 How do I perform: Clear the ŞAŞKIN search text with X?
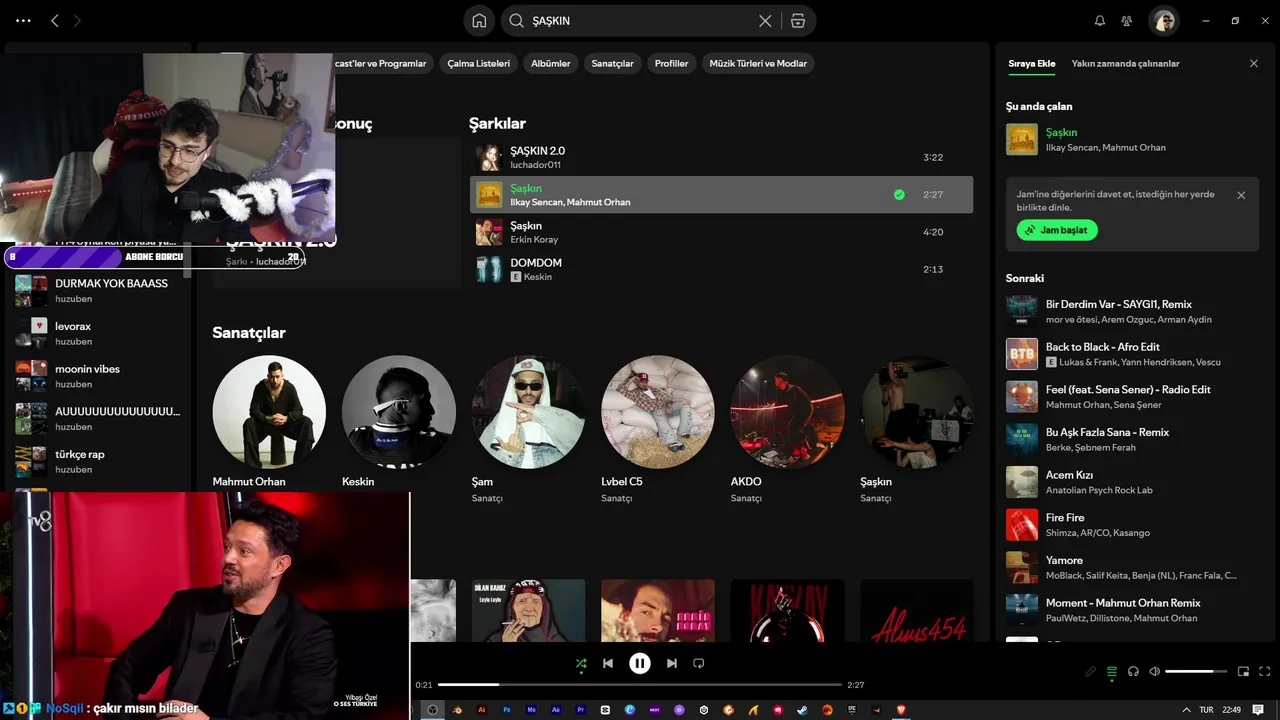[x=765, y=20]
